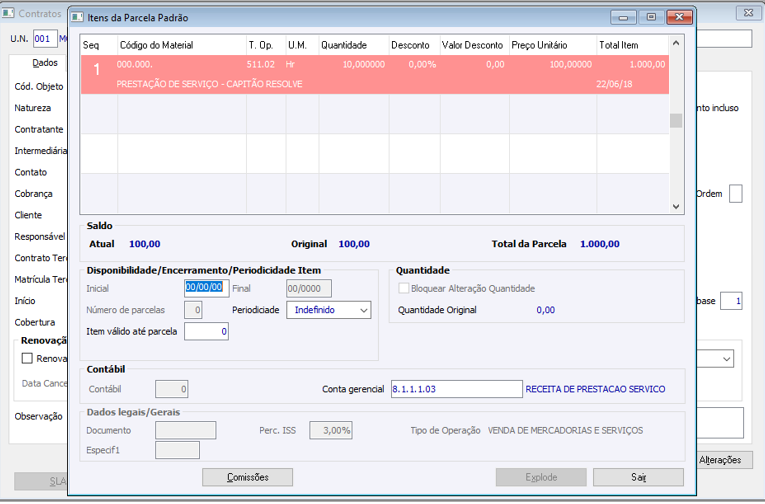Viewport: 765px width, 504px height.
Task: Click the Conta gerencial field 8.1.1.1.03
Action: [x=457, y=389]
